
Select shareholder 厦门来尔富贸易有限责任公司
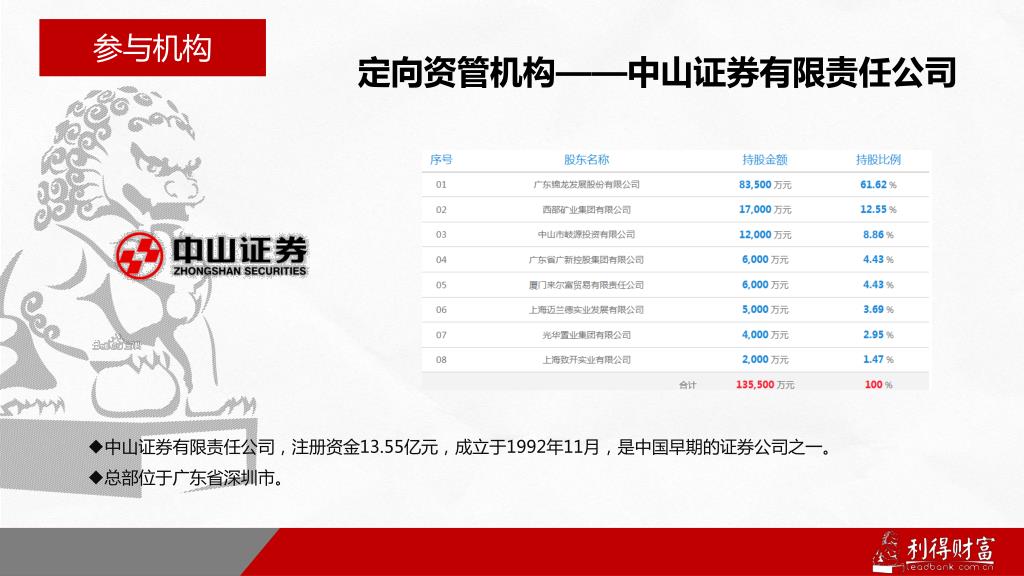point(586,285)
